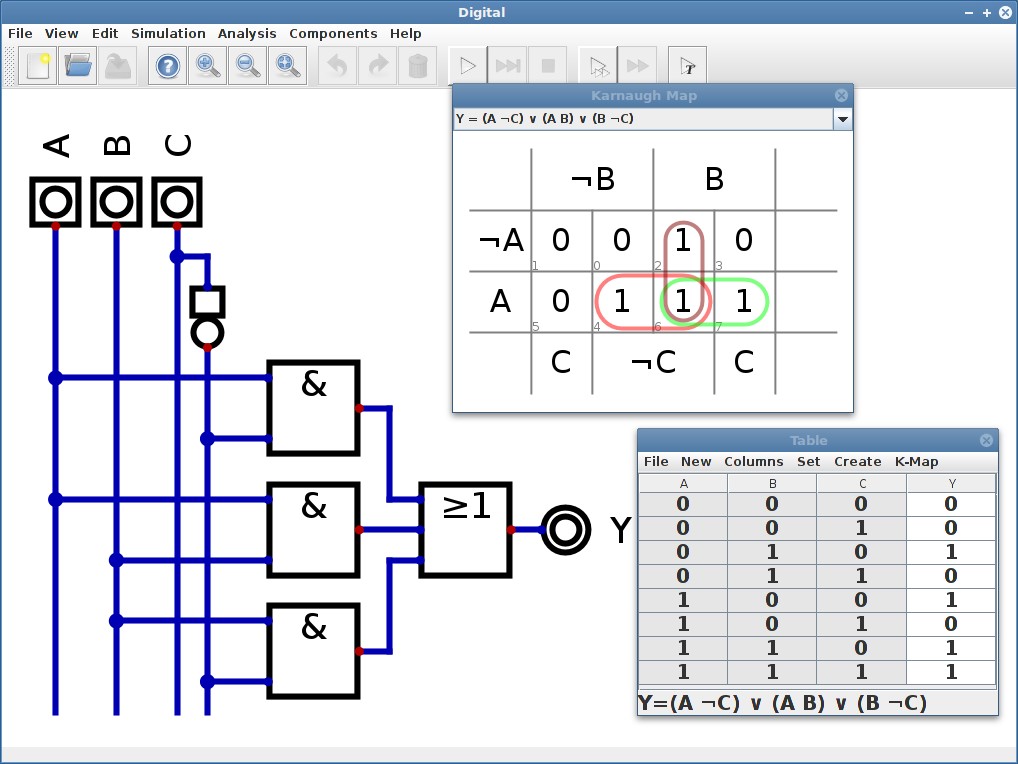Toggle input C in the circuit

click(x=177, y=202)
